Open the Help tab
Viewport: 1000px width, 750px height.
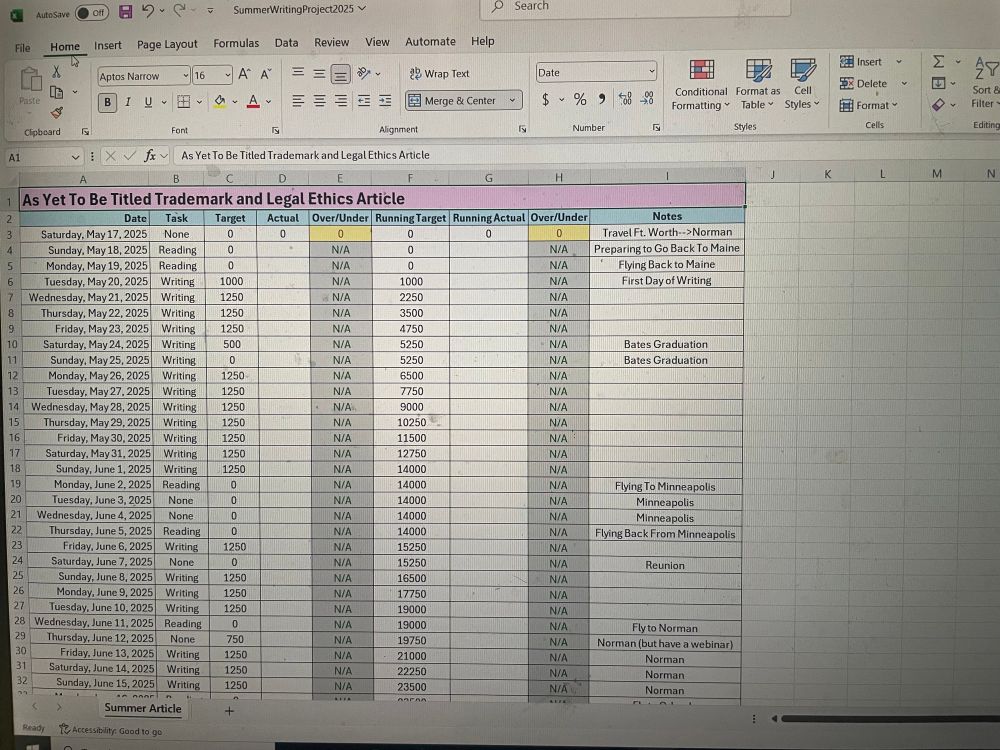(483, 41)
